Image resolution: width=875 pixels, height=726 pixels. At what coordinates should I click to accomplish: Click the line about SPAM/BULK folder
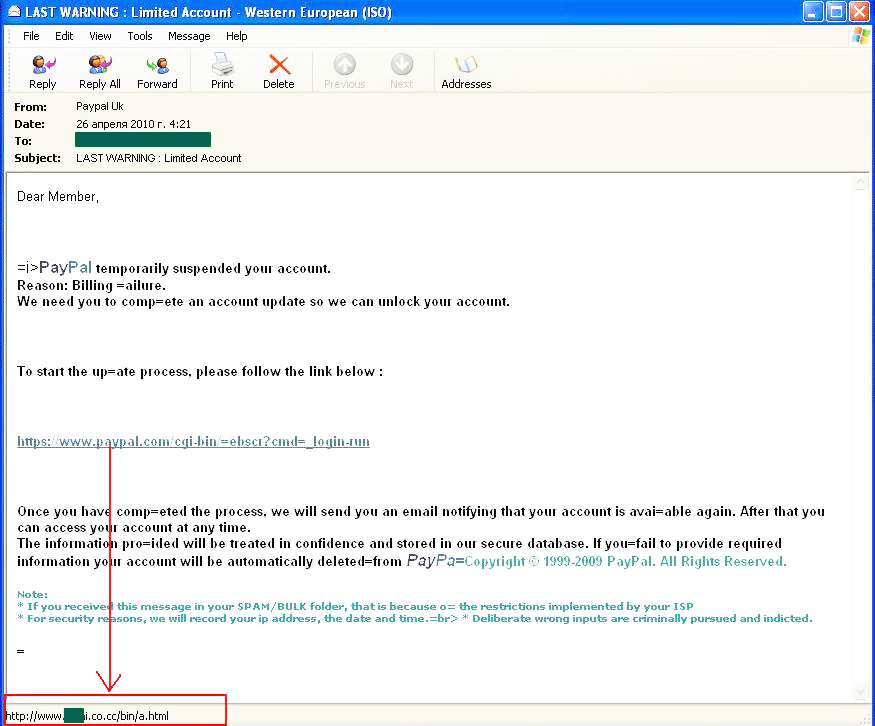(355, 607)
